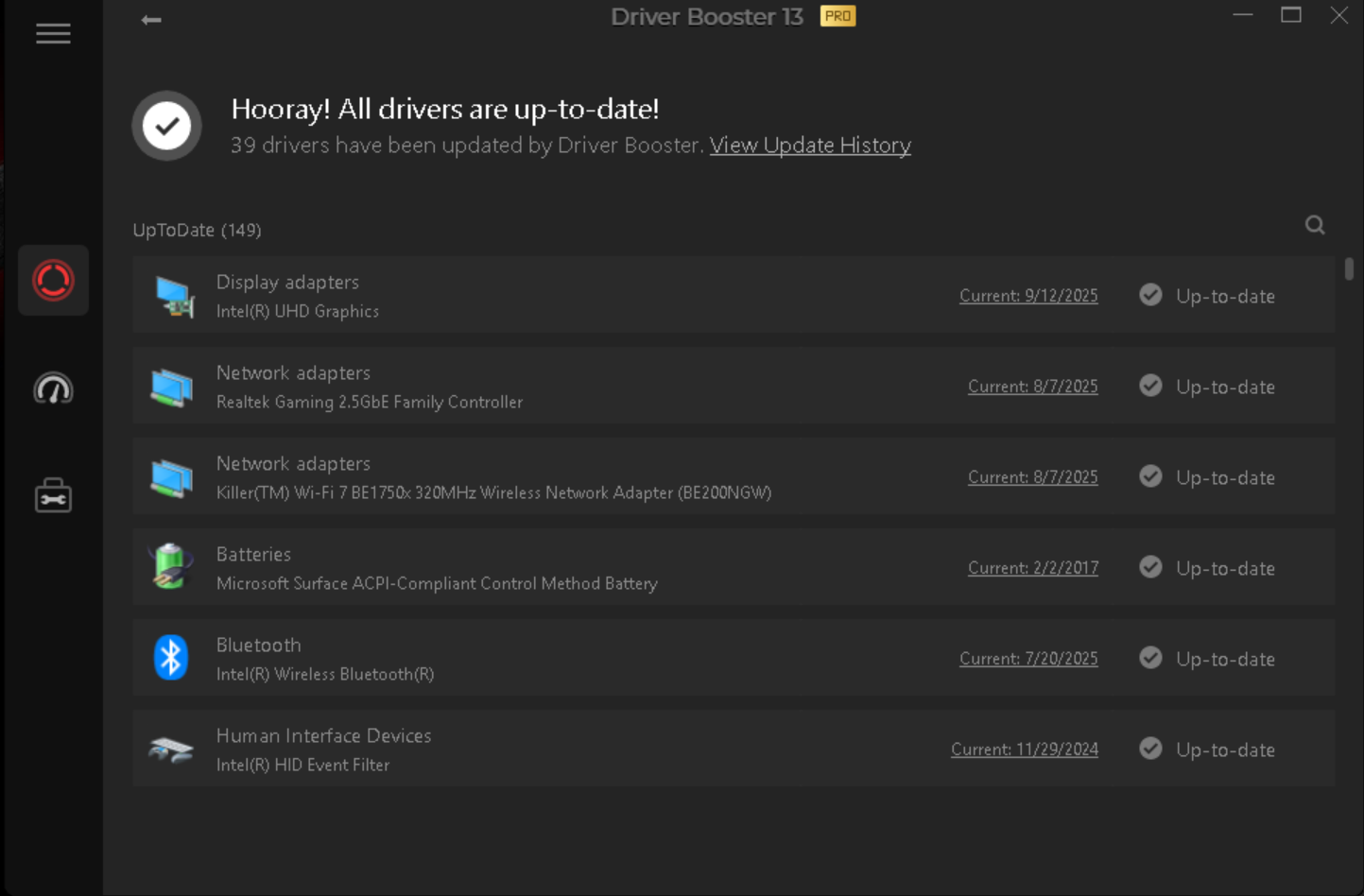Screen dimensions: 1364x896
Task: Select Realtek Gaming 2.5GbE Family Controller text
Action: (x=370, y=402)
